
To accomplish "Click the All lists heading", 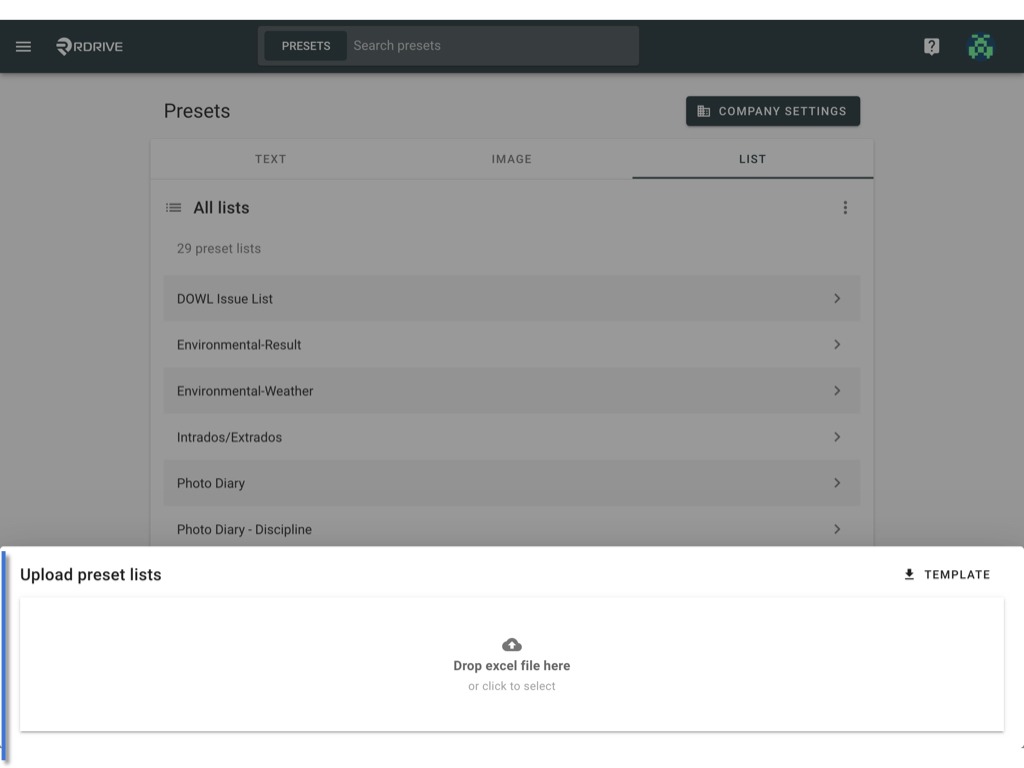I will click(x=221, y=208).
